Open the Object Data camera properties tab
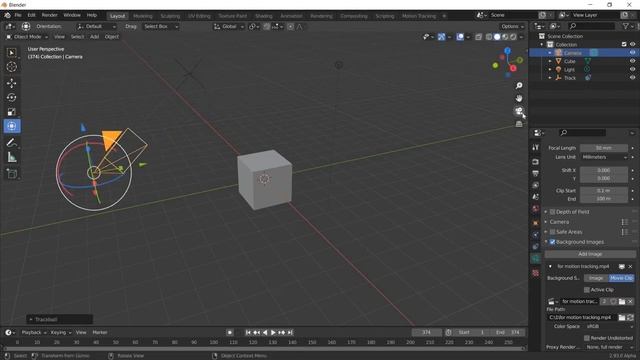This screenshot has width=640, height=360. [x=536, y=258]
